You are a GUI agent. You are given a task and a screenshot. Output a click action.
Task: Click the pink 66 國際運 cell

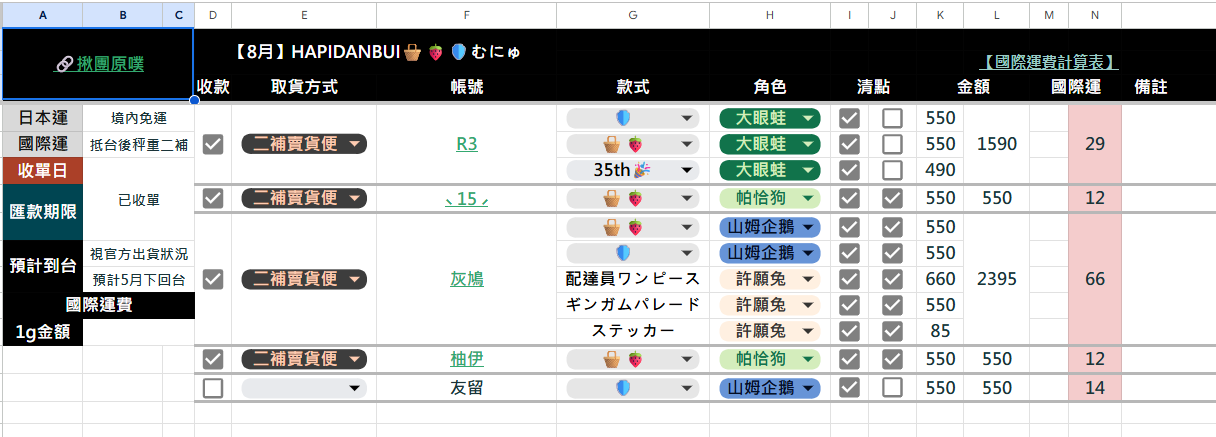click(x=1094, y=279)
